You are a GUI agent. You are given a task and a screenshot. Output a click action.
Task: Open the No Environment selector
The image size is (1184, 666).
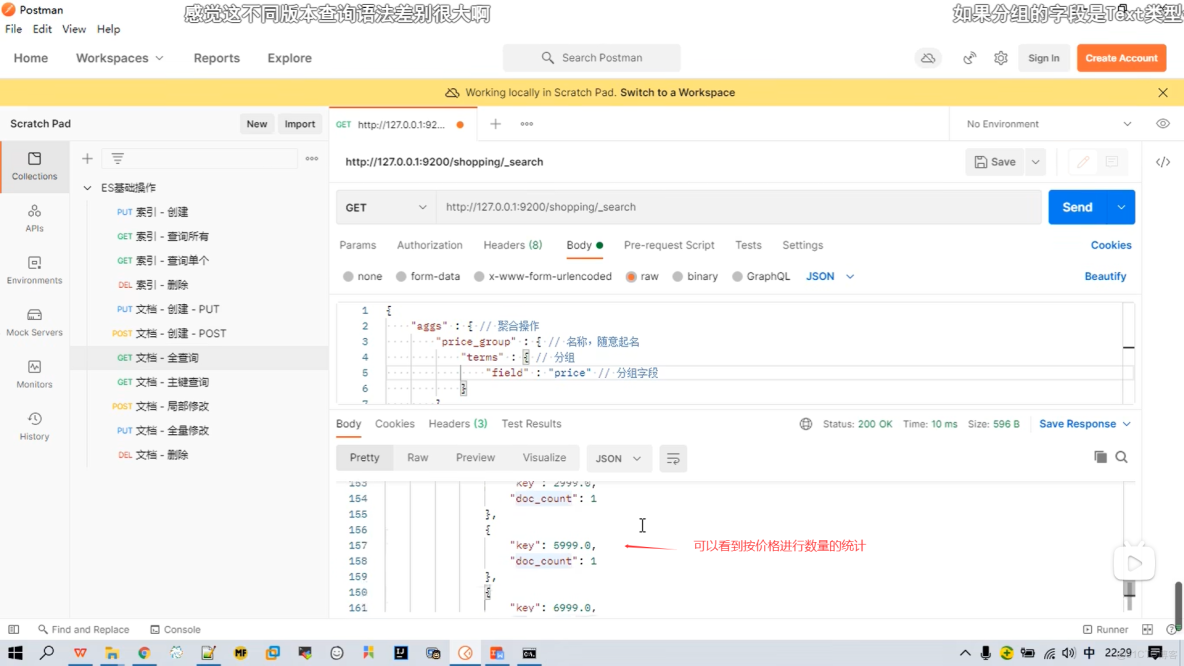click(x=1040, y=123)
